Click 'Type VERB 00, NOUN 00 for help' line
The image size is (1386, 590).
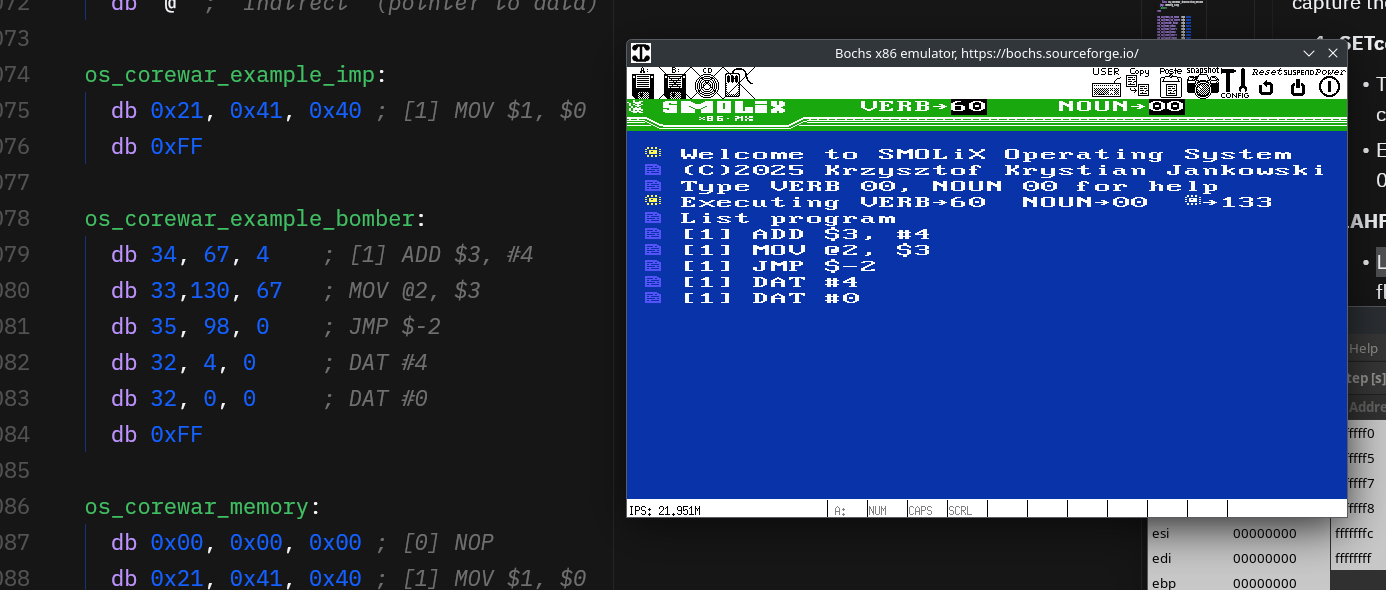pyautogui.click(x=949, y=186)
